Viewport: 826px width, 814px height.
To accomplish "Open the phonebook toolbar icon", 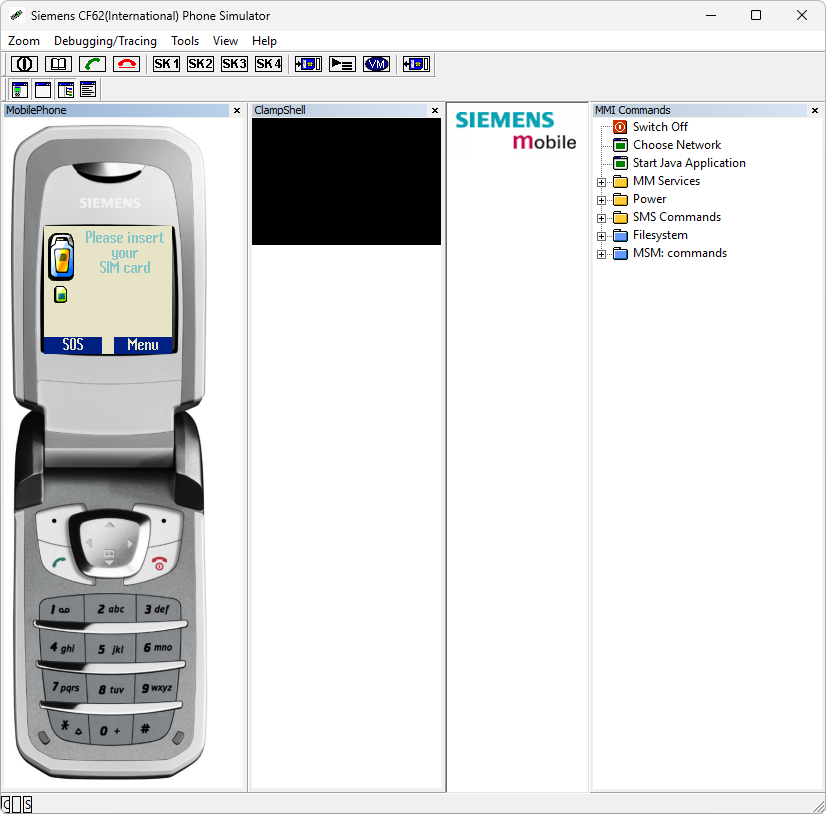I will 58,64.
